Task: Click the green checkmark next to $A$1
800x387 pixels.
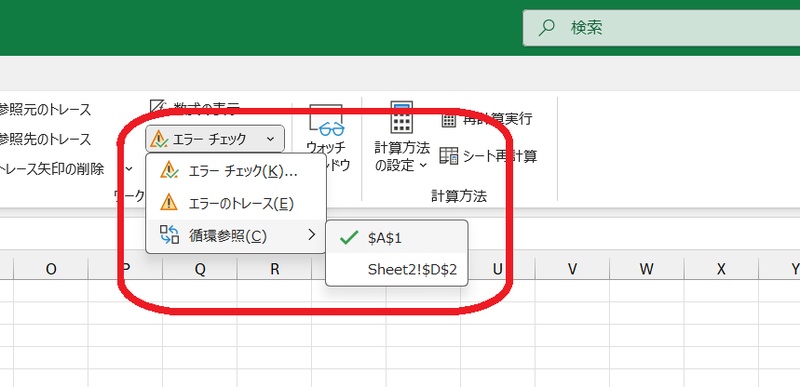Action: pos(348,238)
